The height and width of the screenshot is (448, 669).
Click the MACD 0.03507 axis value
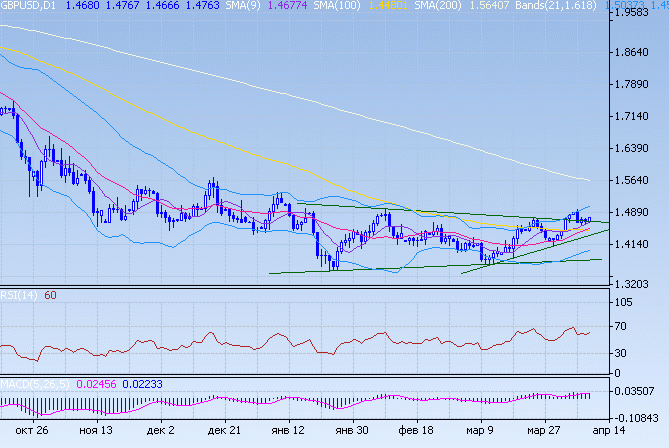(636, 392)
